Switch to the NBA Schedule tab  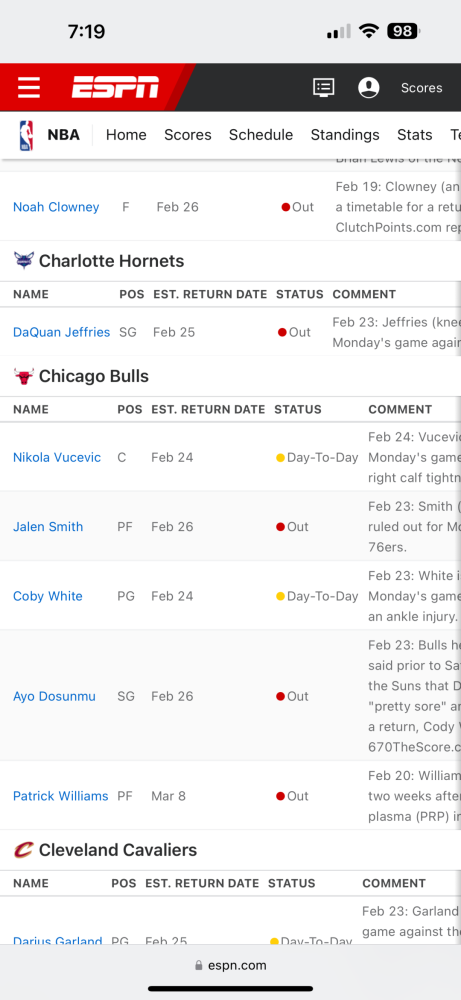click(x=261, y=135)
